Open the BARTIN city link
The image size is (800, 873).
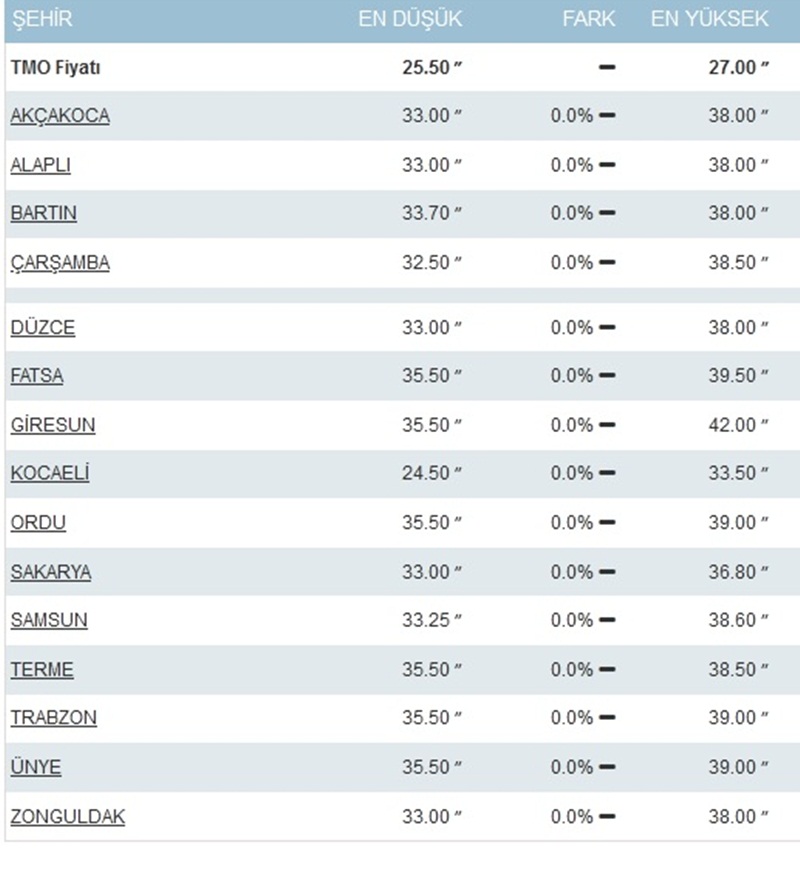tap(43, 213)
